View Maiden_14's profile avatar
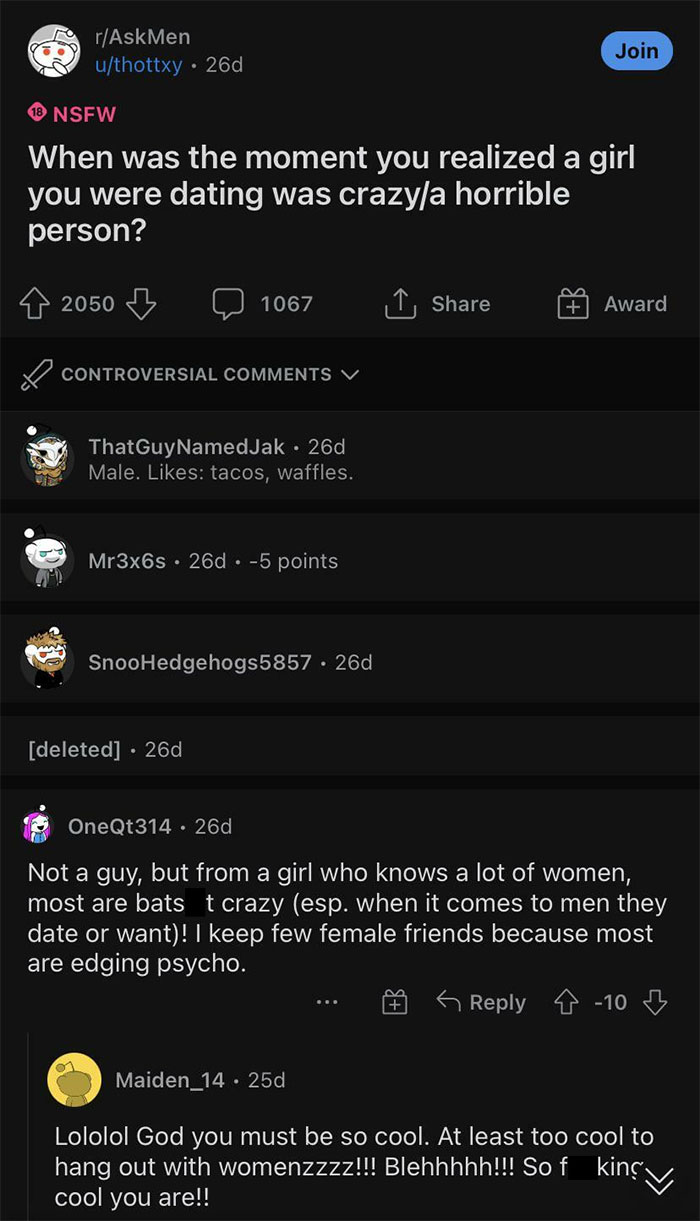The image size is (700, 1221). point(74,1079)
